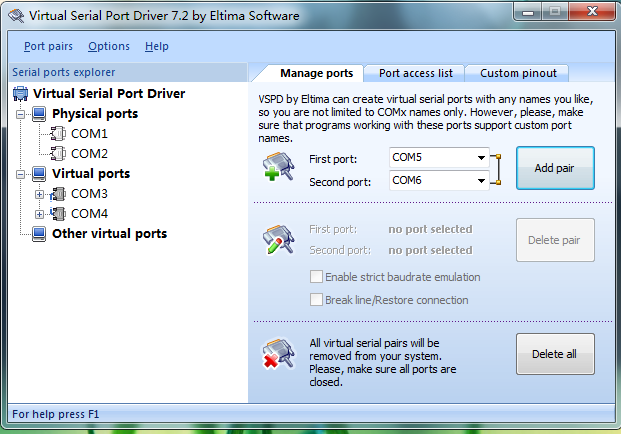Switch to the Custom pinout tab

(518, 73)
